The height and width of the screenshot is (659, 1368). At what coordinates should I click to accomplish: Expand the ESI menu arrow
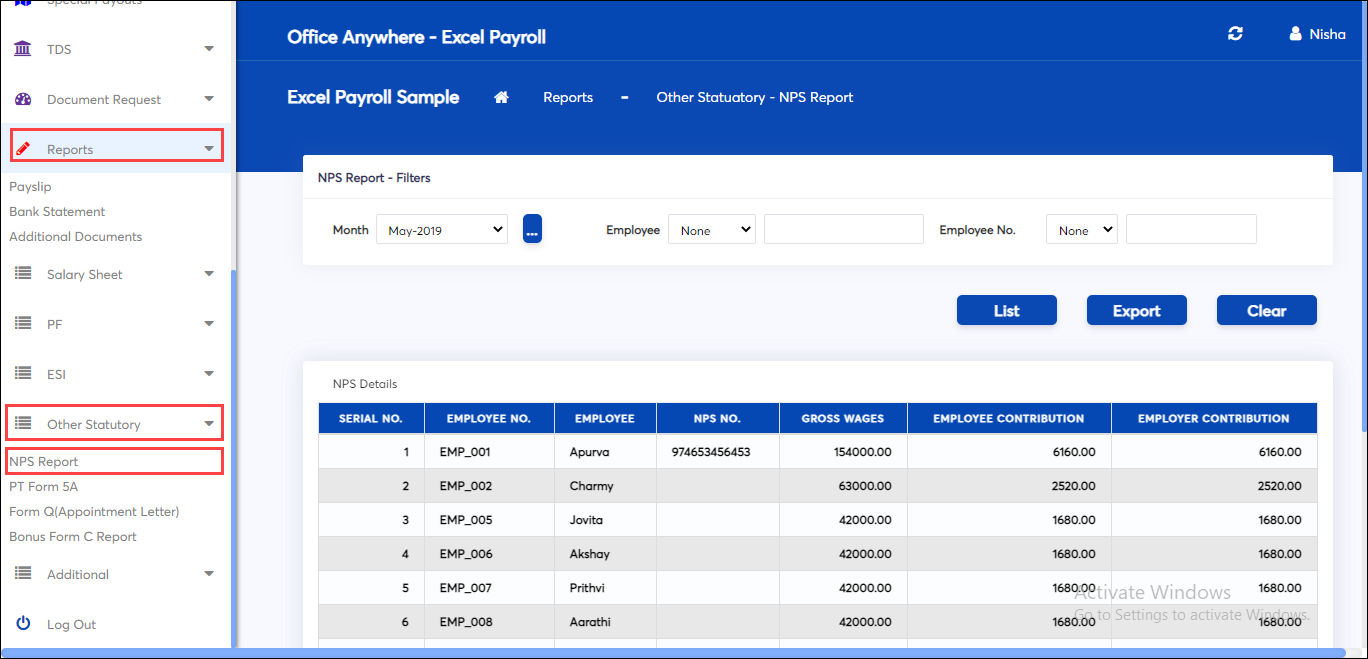(x=209, y=373)
